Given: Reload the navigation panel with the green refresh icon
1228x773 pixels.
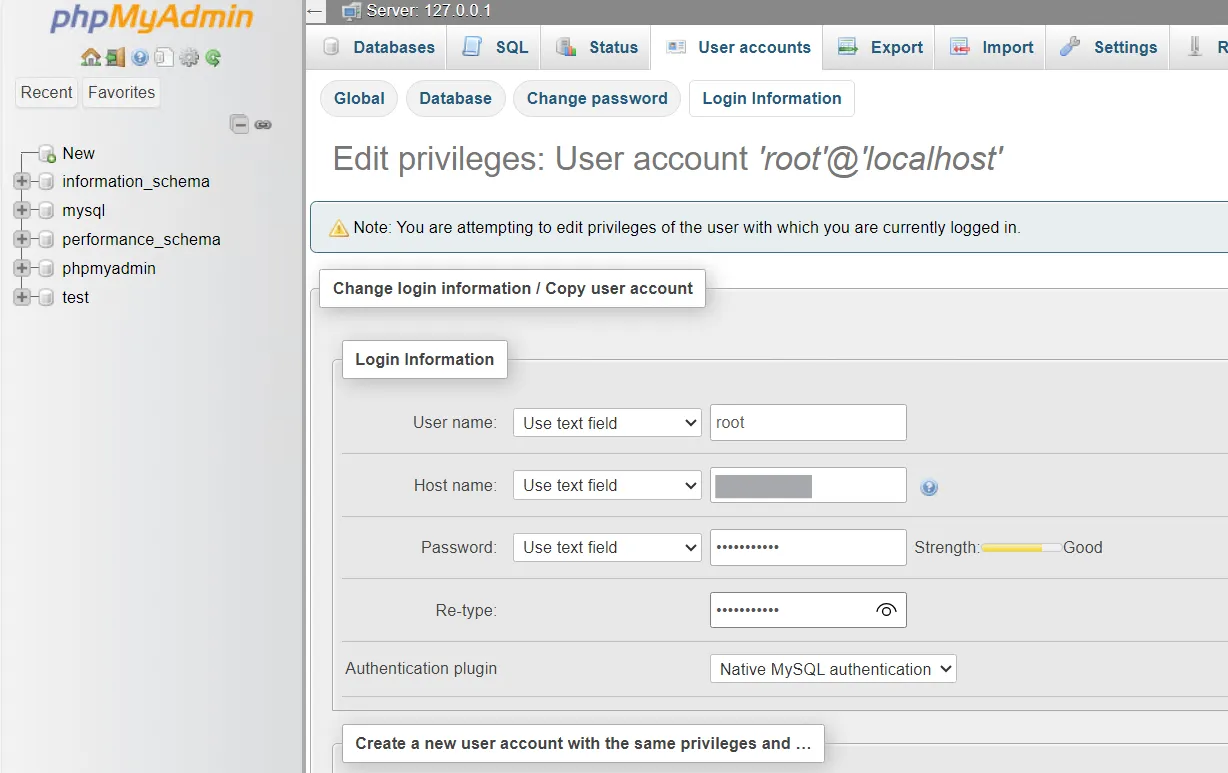Looking at the screenshot, I should pos(213,58).
